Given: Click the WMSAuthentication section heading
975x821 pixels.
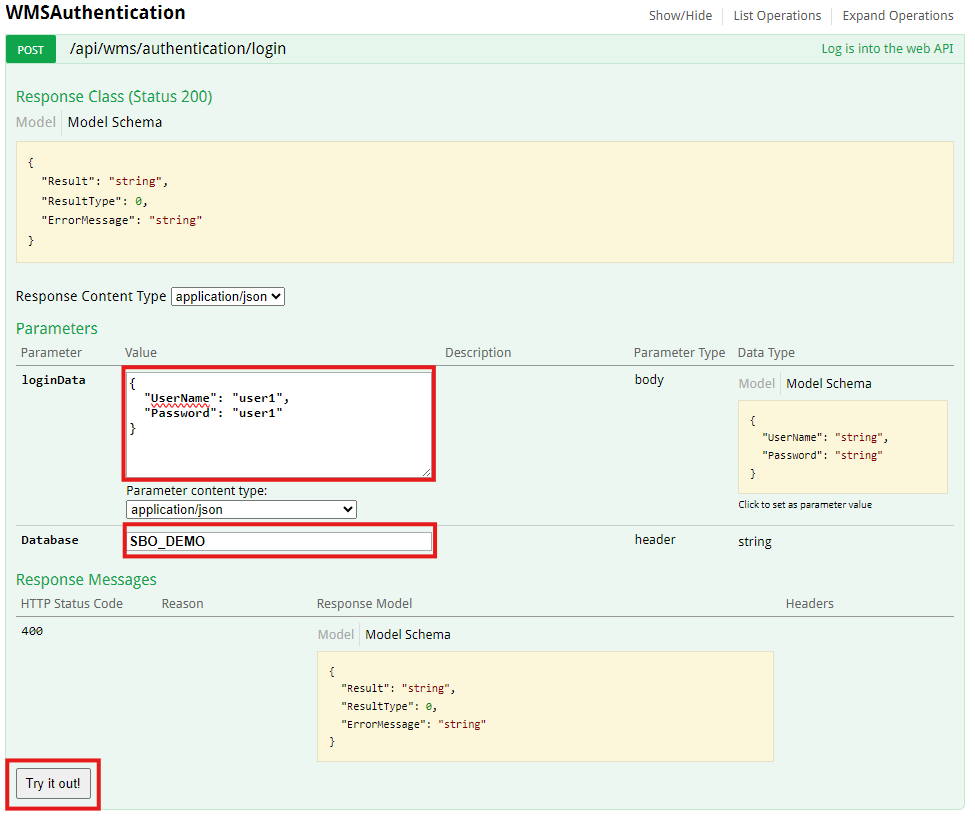Looking at the screenshot, I should pos(96,14).
